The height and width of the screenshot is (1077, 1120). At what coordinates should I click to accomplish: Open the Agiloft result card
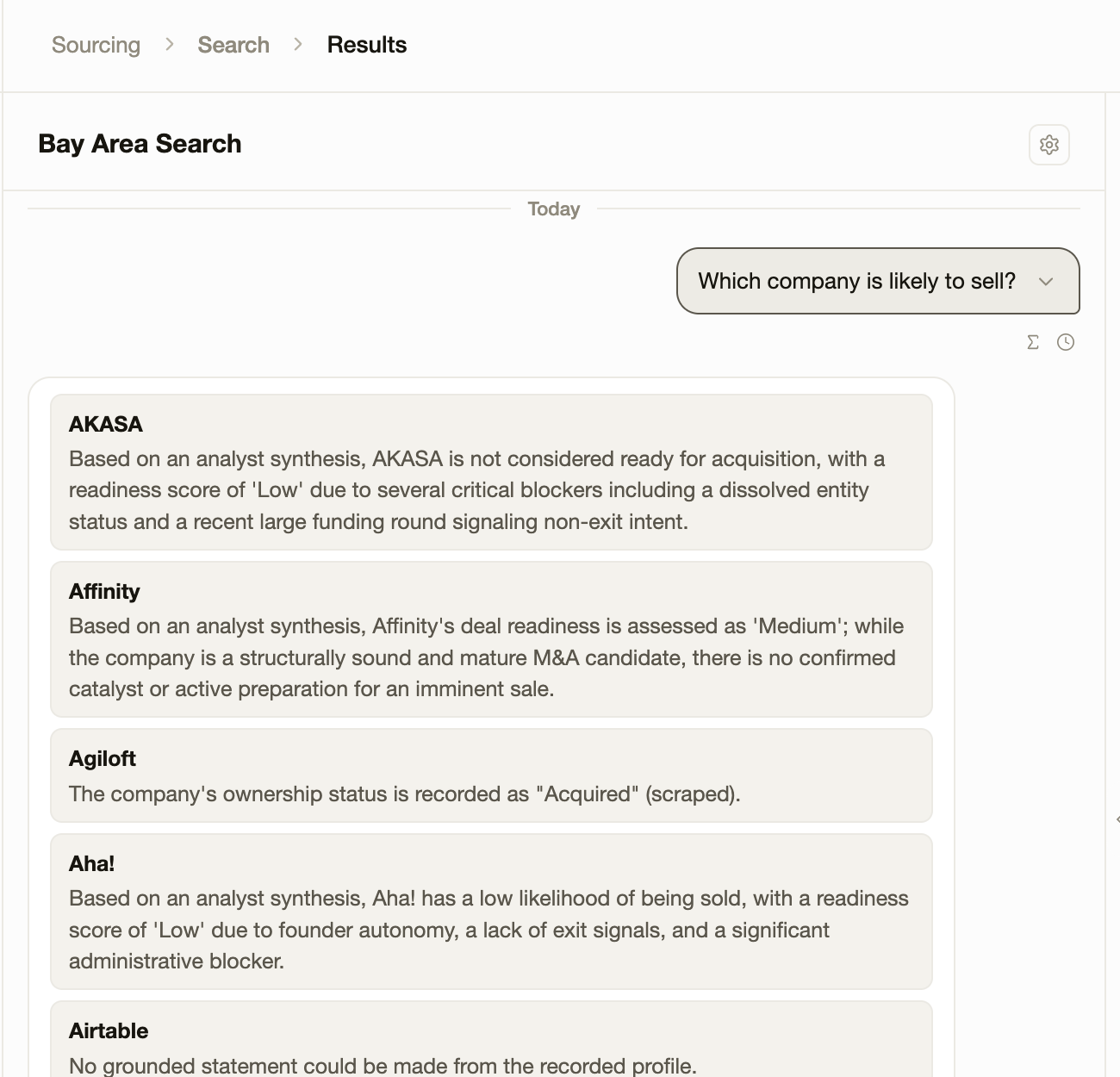click(x=491, y=775)
